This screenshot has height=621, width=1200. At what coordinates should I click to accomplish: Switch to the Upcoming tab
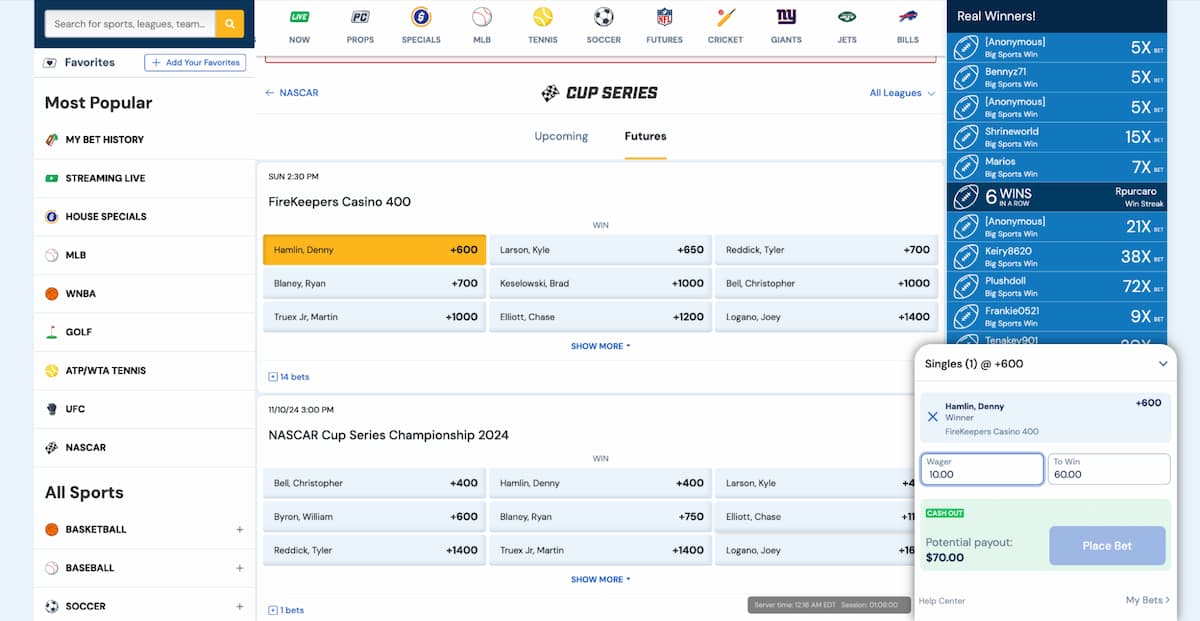[x=561, y=136]
